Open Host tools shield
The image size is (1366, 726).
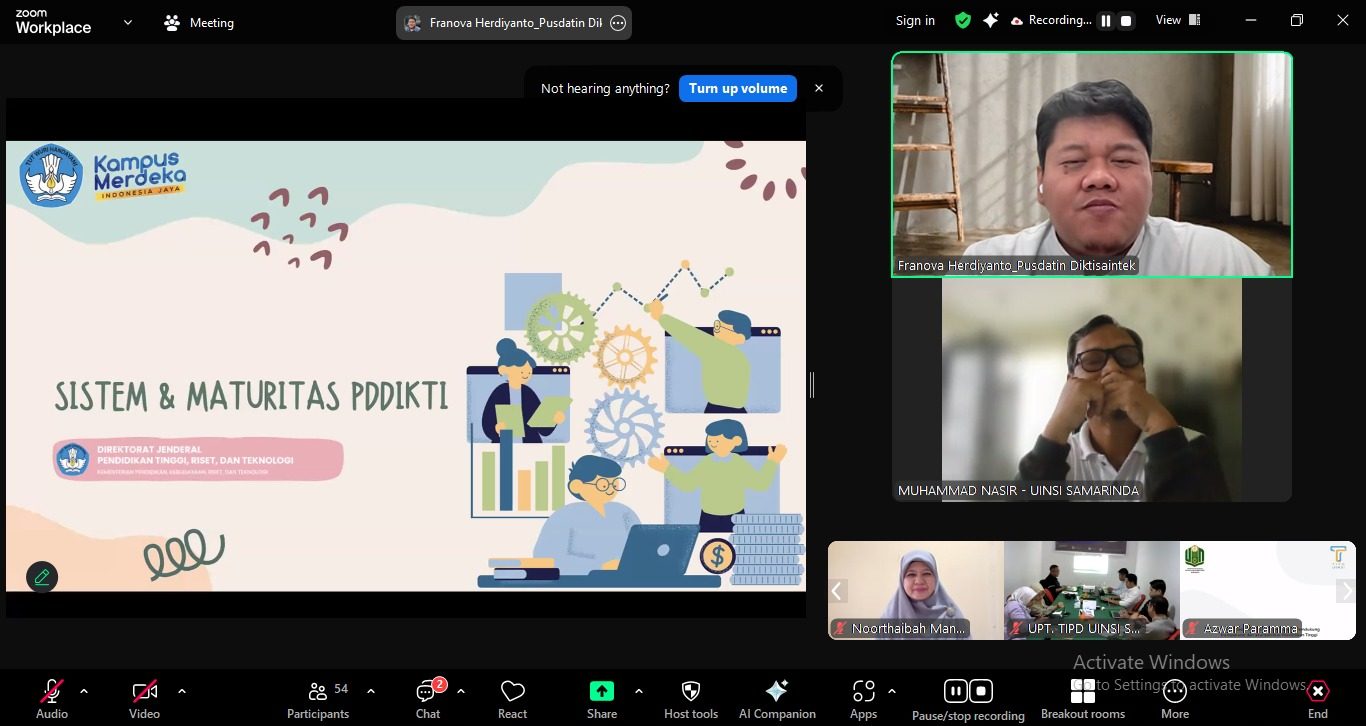point(691,699)
